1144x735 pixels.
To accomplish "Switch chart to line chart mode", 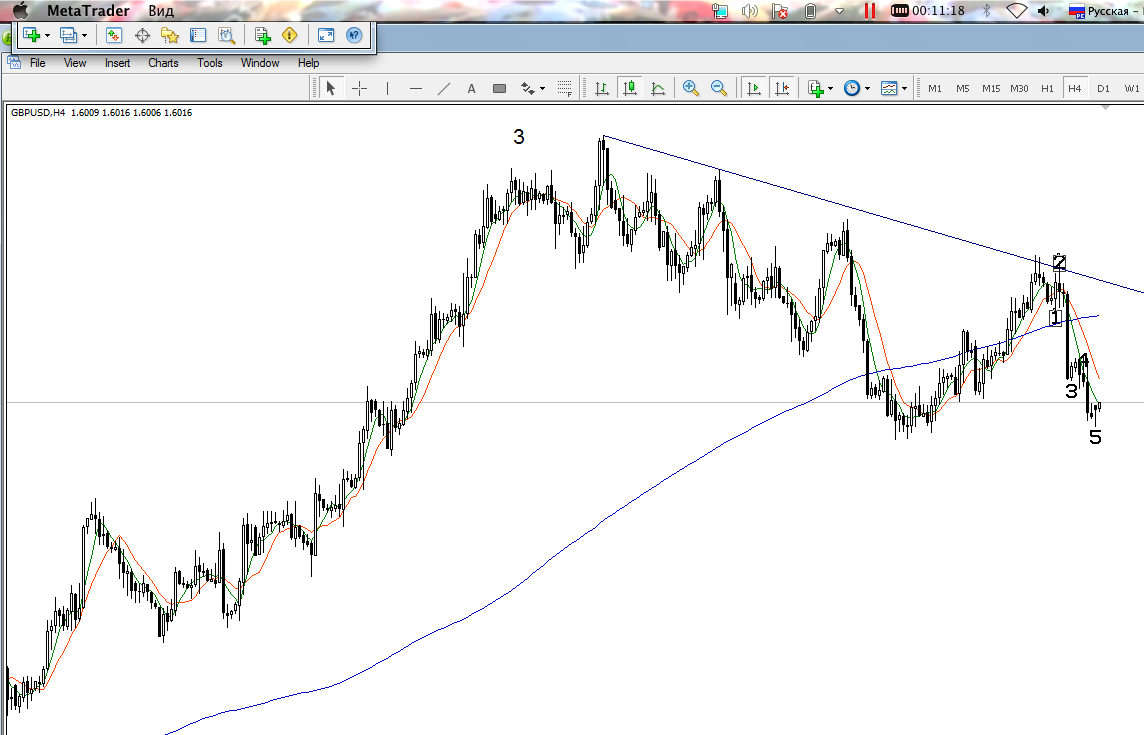I will coord(658,88).
